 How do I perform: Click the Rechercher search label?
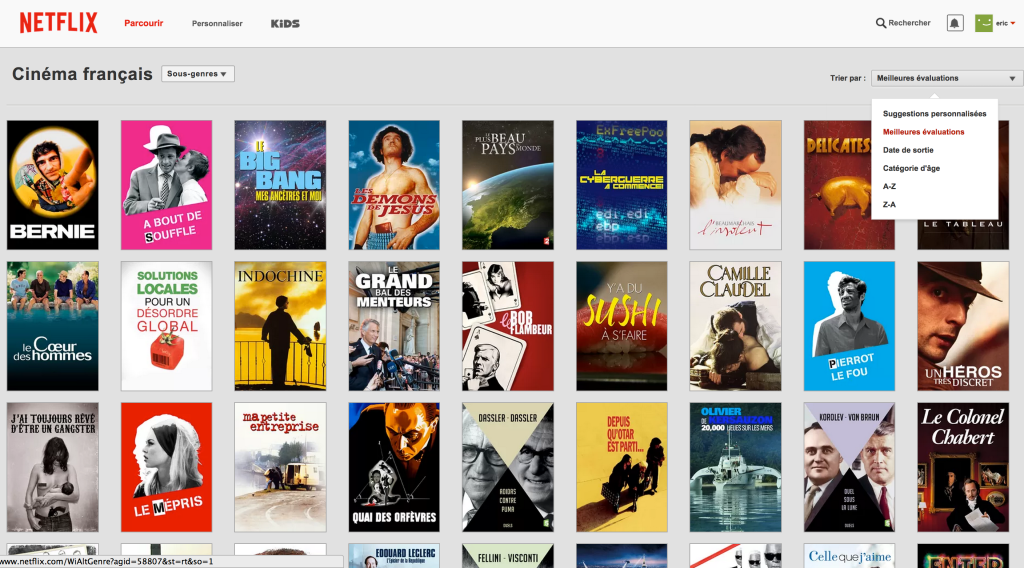909,23
